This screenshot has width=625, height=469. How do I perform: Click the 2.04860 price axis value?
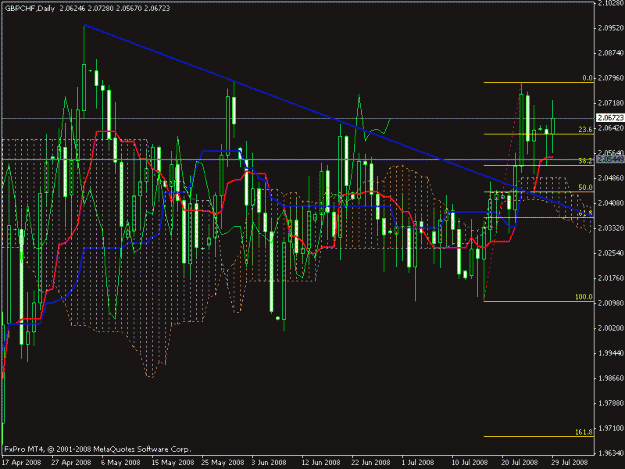pos(611,178)
